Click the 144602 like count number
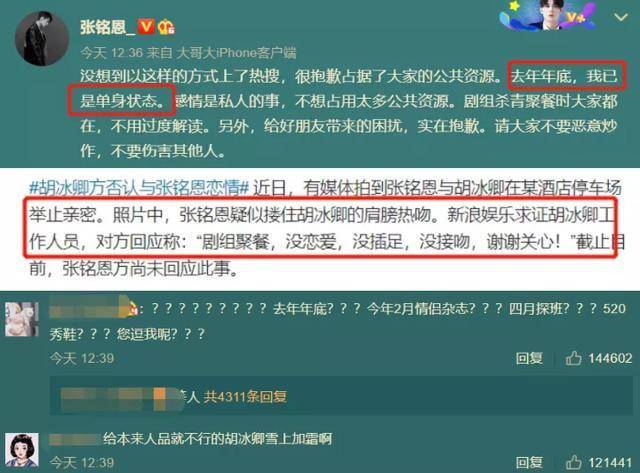 610,358
